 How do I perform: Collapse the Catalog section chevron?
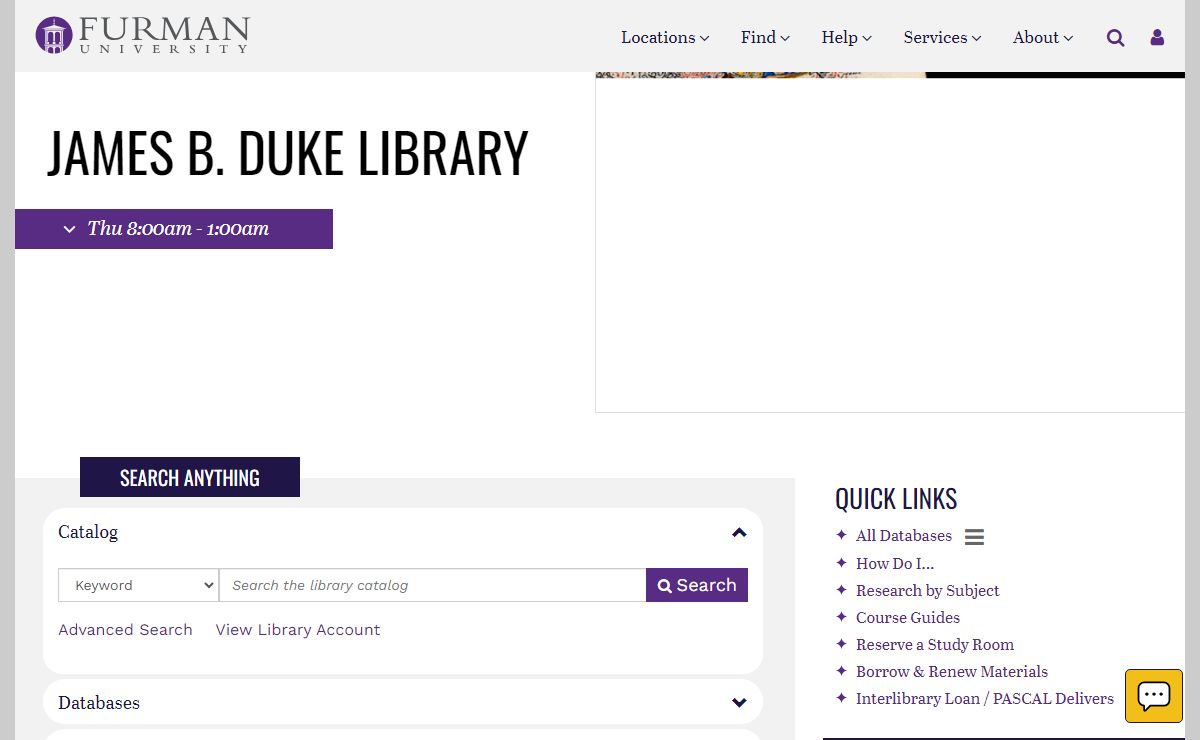[x=739, y=532]
